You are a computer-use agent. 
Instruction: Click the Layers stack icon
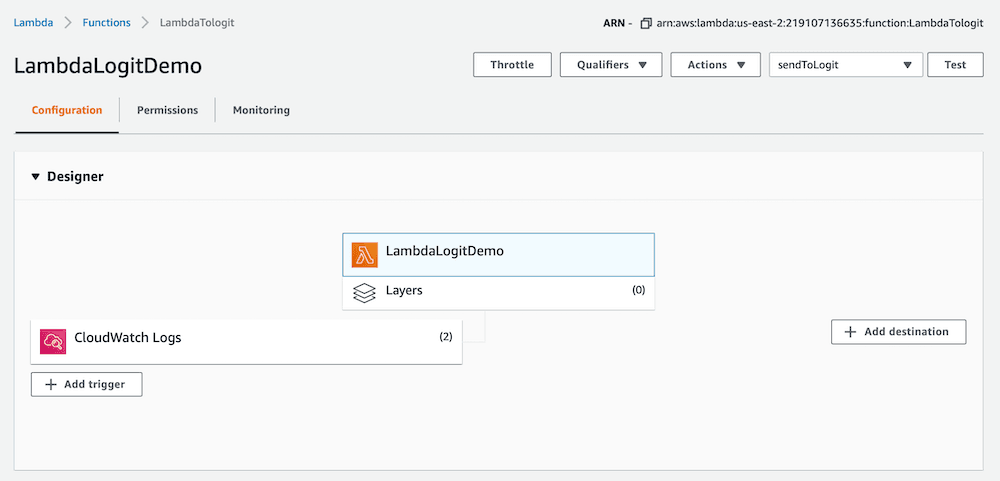[364, 293]
